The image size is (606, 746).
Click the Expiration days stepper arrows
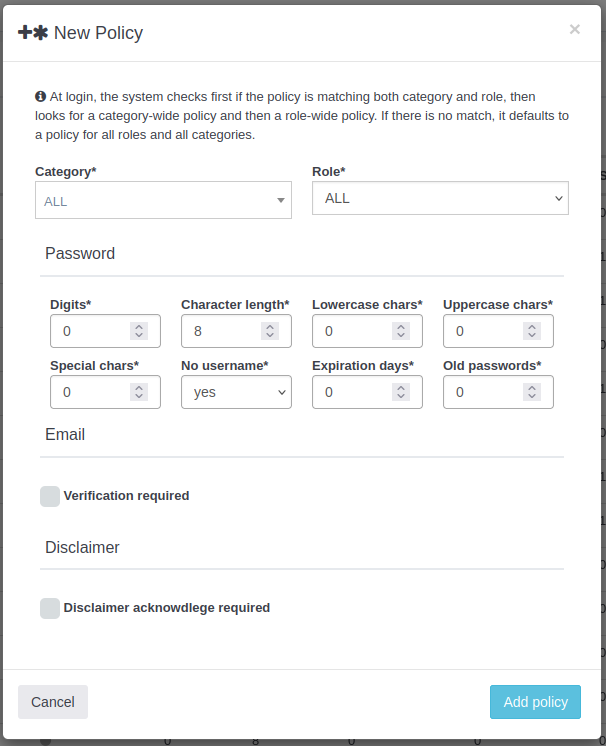[x=401, y=392]
